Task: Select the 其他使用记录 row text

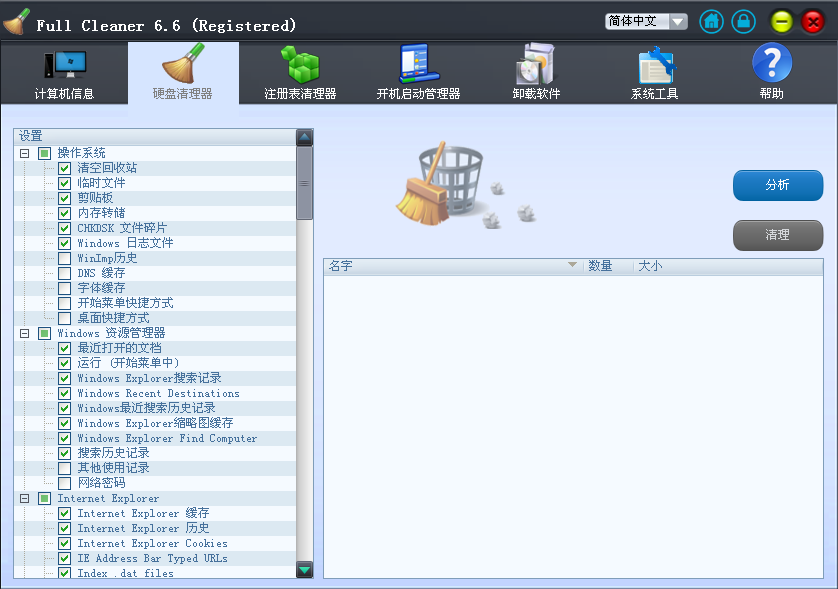Action: click(x=113, y=468)
